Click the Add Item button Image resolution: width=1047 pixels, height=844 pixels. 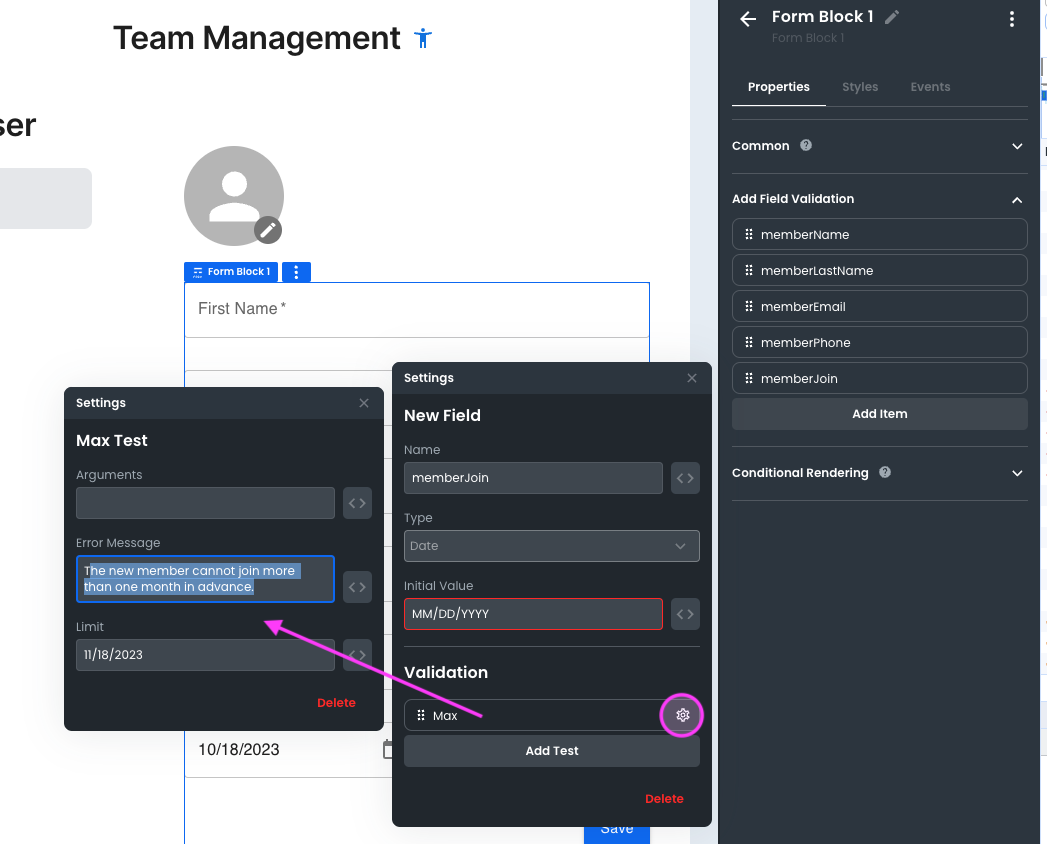coord(879,414)
